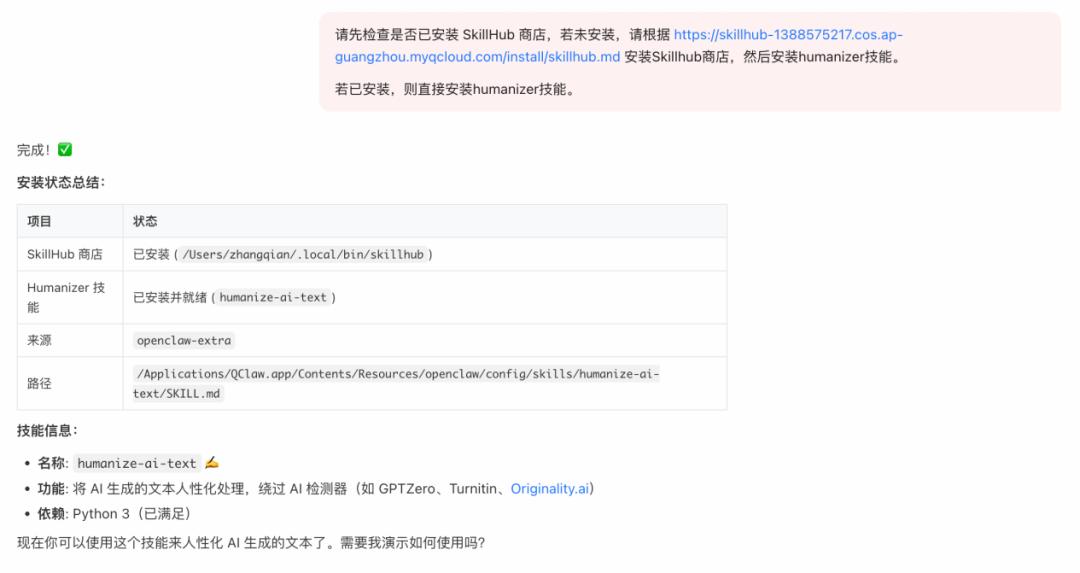
Task: Click the pink user message bubble
Action: coord(690,62)
